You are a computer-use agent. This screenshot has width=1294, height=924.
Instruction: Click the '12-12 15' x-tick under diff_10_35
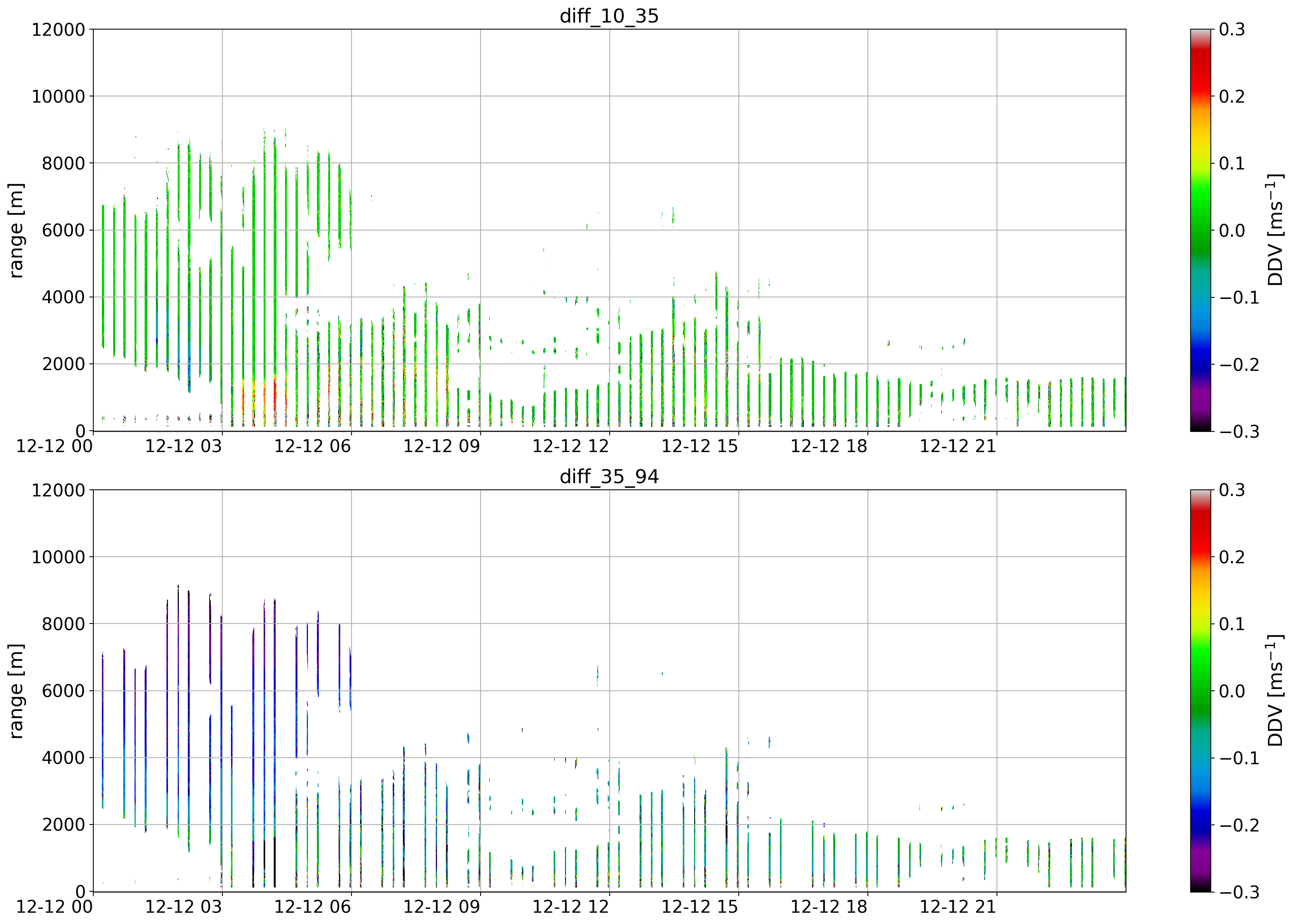pyautogui.click(x=700, y=447)
